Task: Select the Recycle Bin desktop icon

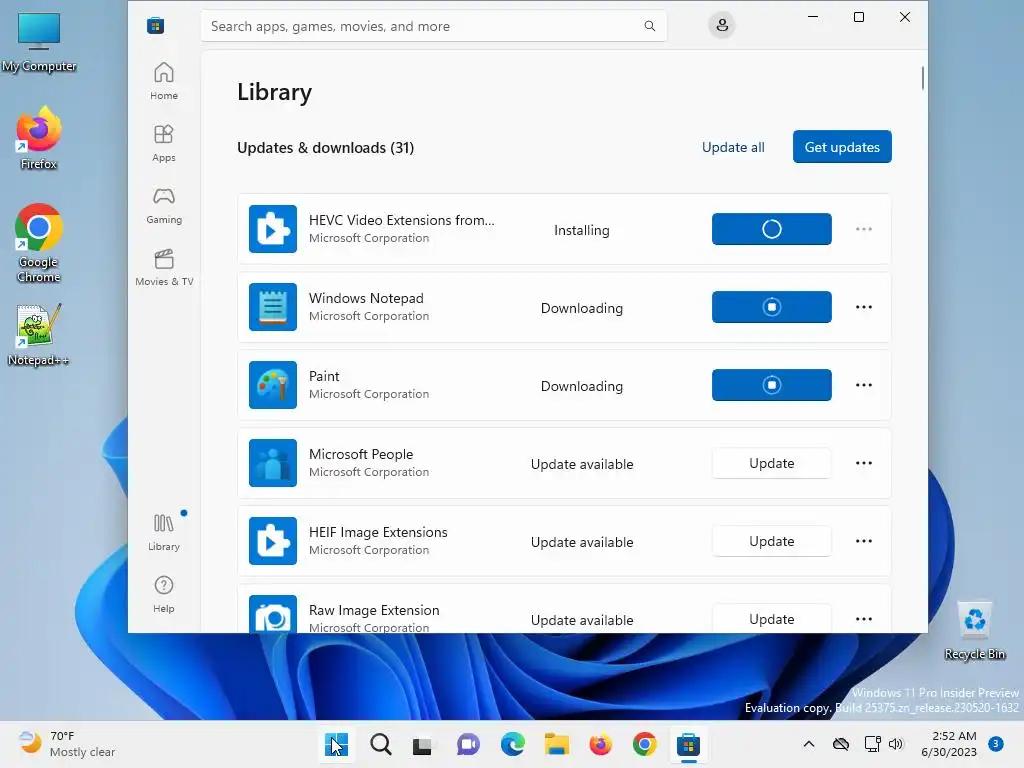Action: [x=975, y=632]
